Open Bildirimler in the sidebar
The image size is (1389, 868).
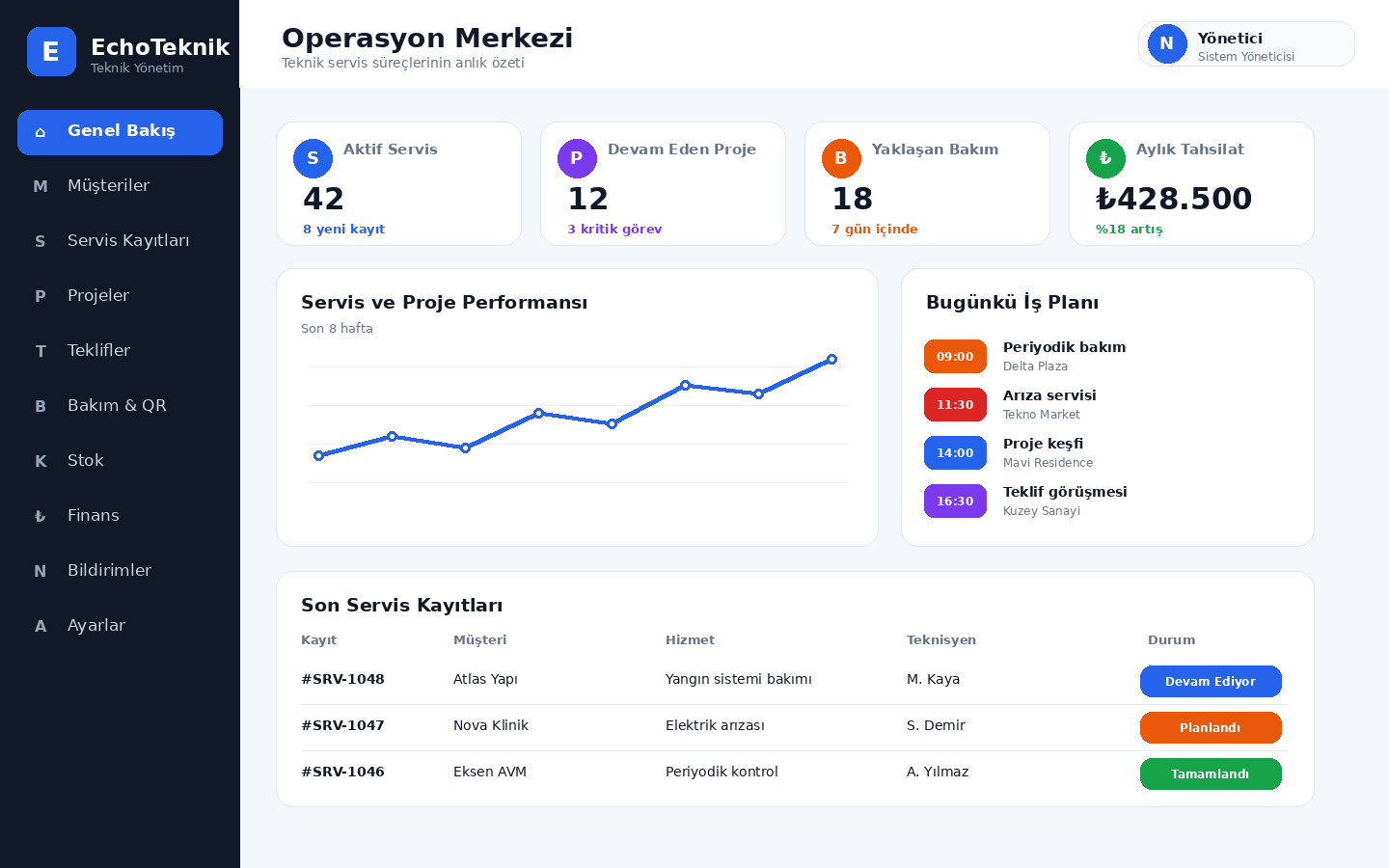pyautogui.click(x=120, y=570)
